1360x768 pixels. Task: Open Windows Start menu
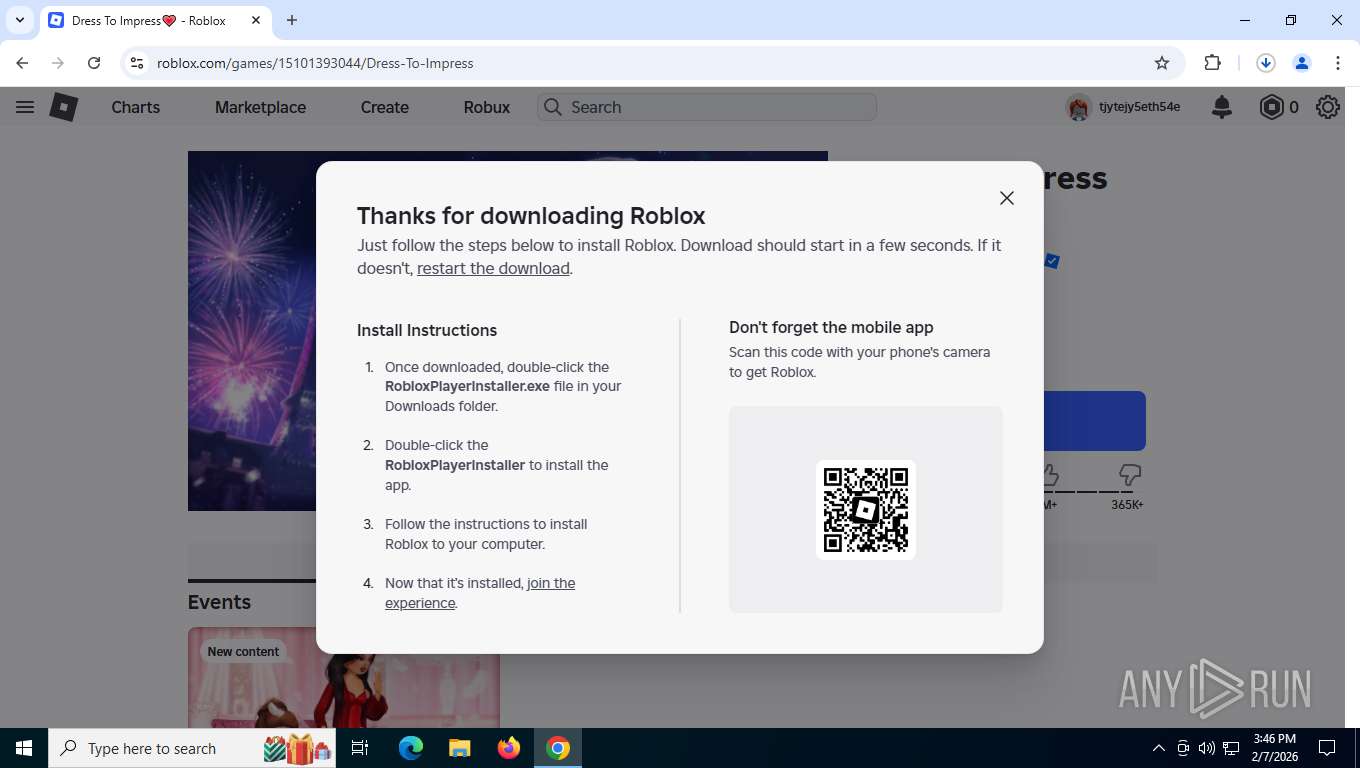pos(23,748)
